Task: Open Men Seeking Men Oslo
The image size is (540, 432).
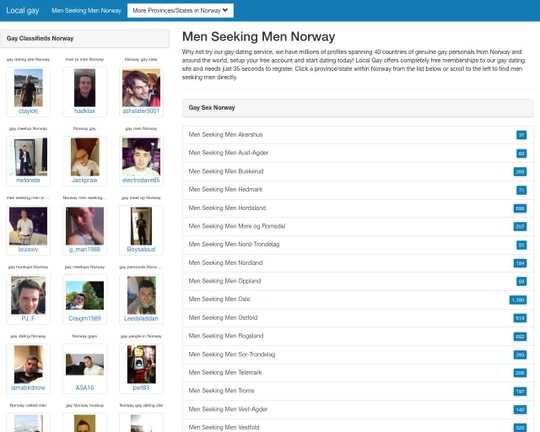Action: [358, 299]
